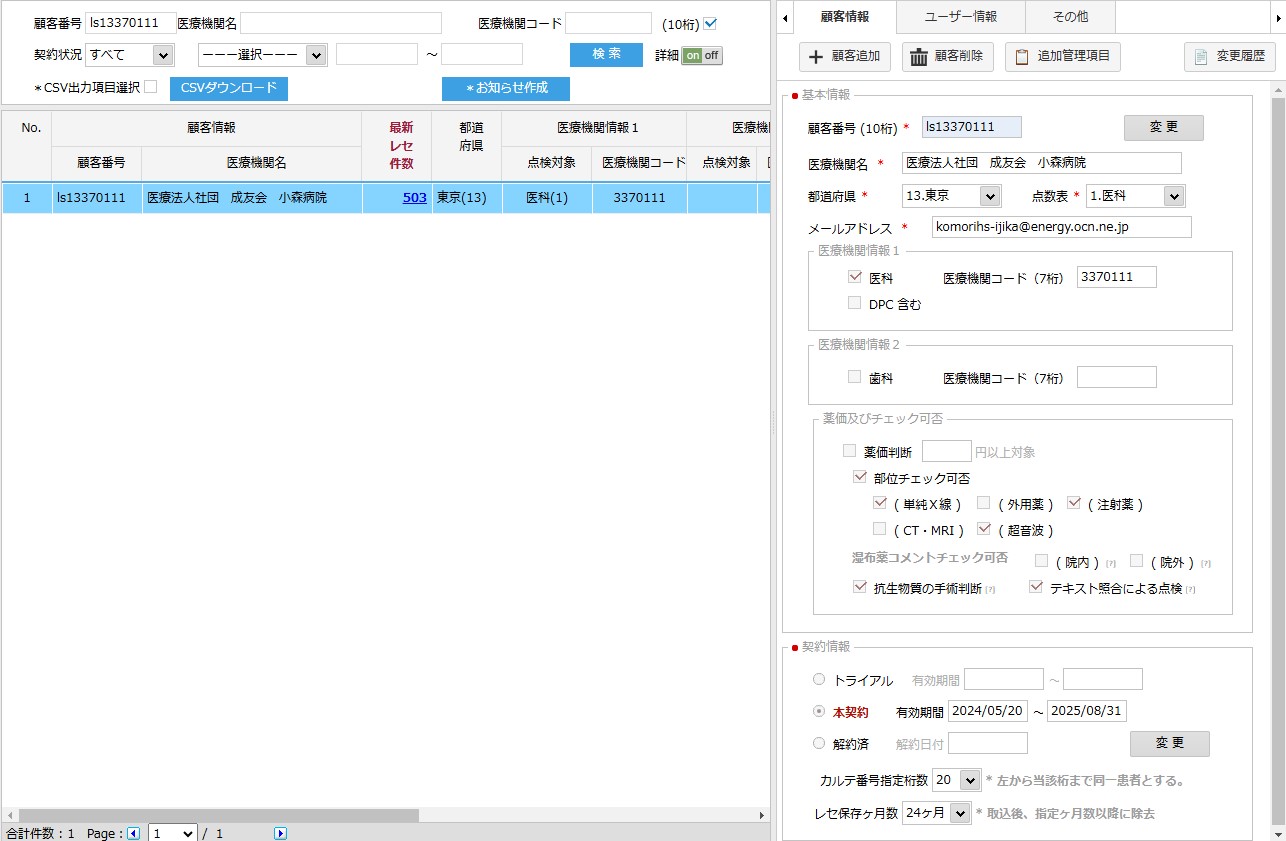
Task: Click 有効期間 start date 2024/05/20
Action: [987, 711]
